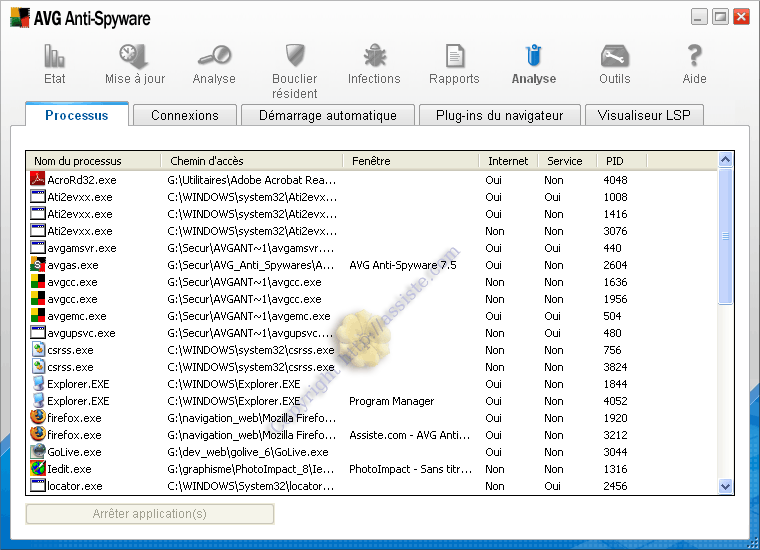760x550 pixels.
Task: Click the 'Program Manager' window cell
Action: pyautogui.click(x=392, y=401)
